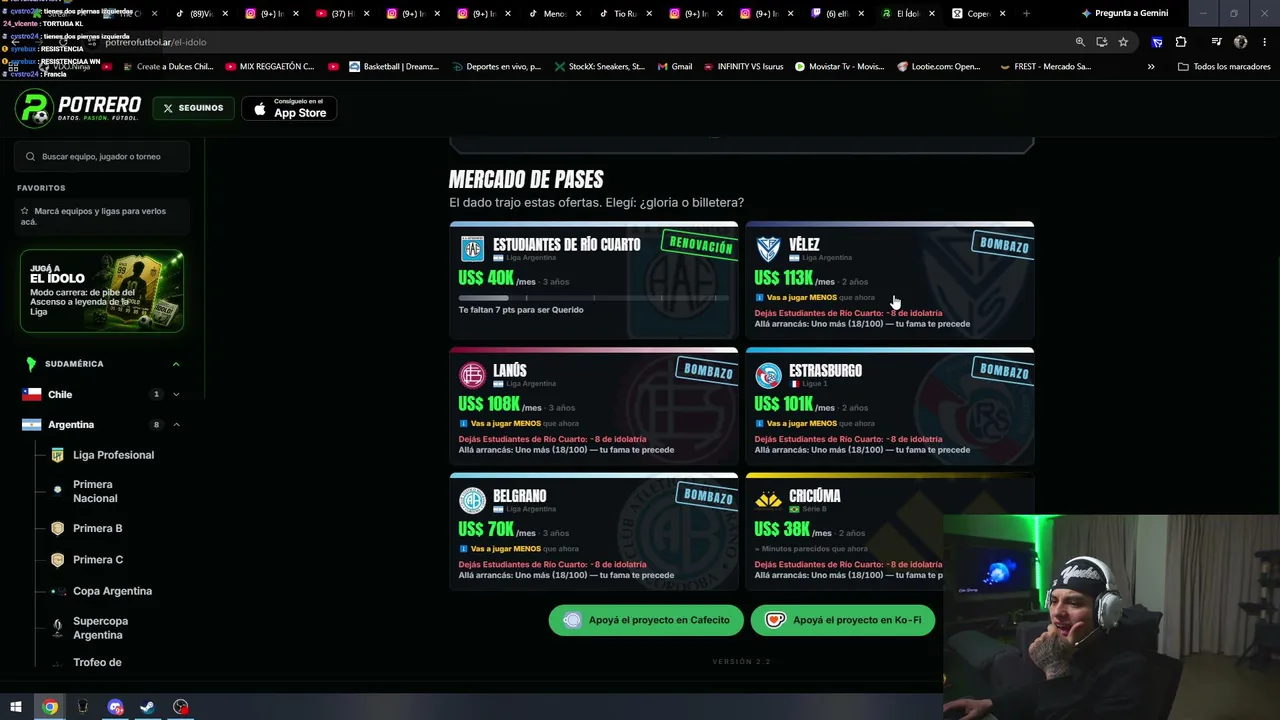Click the US$ 101K salary on Estrasburgo offer
The image size is (1280, 720).
784,404
